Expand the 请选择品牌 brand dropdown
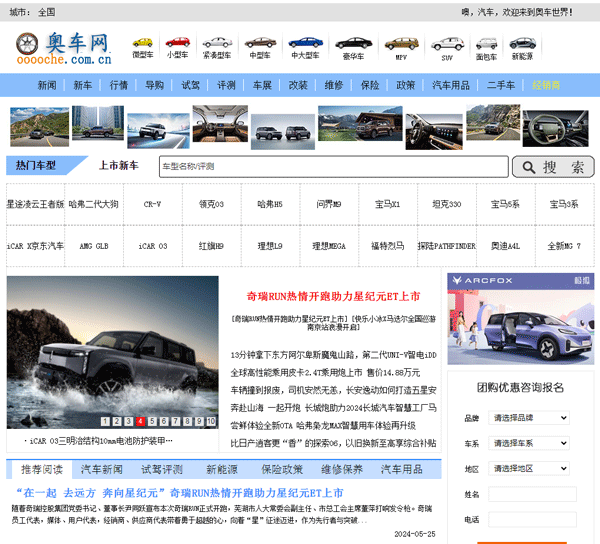The width and height of the screenshot is (600, 544). 529,418
